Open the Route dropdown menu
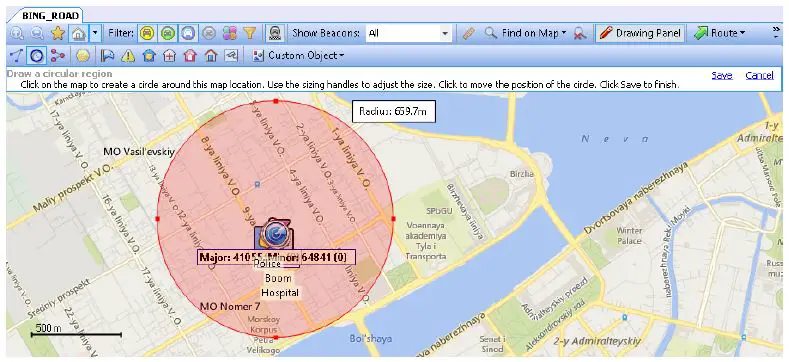The image size is (789, 362). 720,34
